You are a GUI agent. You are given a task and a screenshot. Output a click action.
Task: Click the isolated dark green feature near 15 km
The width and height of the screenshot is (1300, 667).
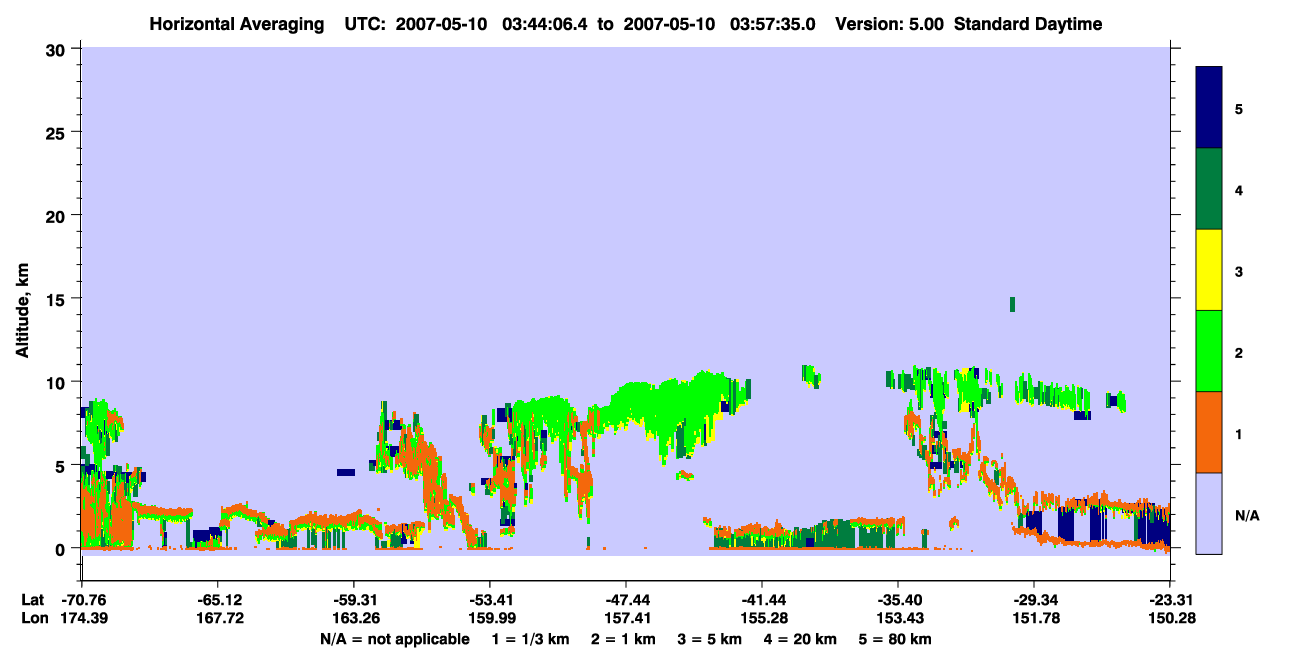[1012, 304]
